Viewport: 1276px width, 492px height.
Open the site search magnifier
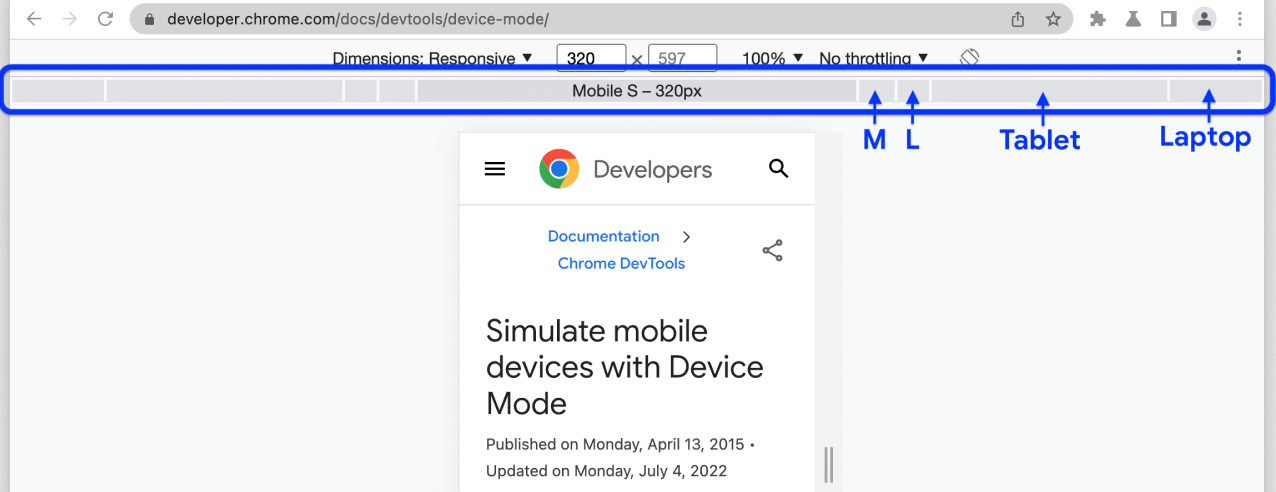(x=779, y=168)
